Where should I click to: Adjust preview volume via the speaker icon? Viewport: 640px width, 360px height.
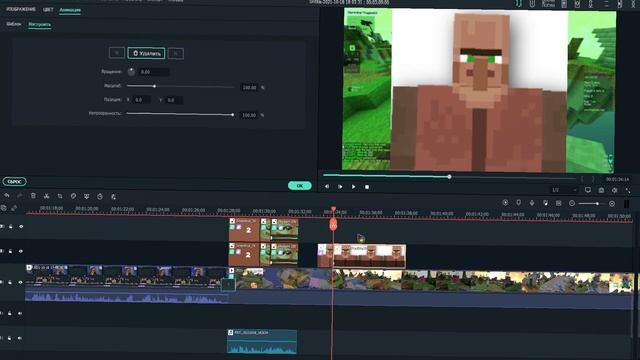click(615, 190)
